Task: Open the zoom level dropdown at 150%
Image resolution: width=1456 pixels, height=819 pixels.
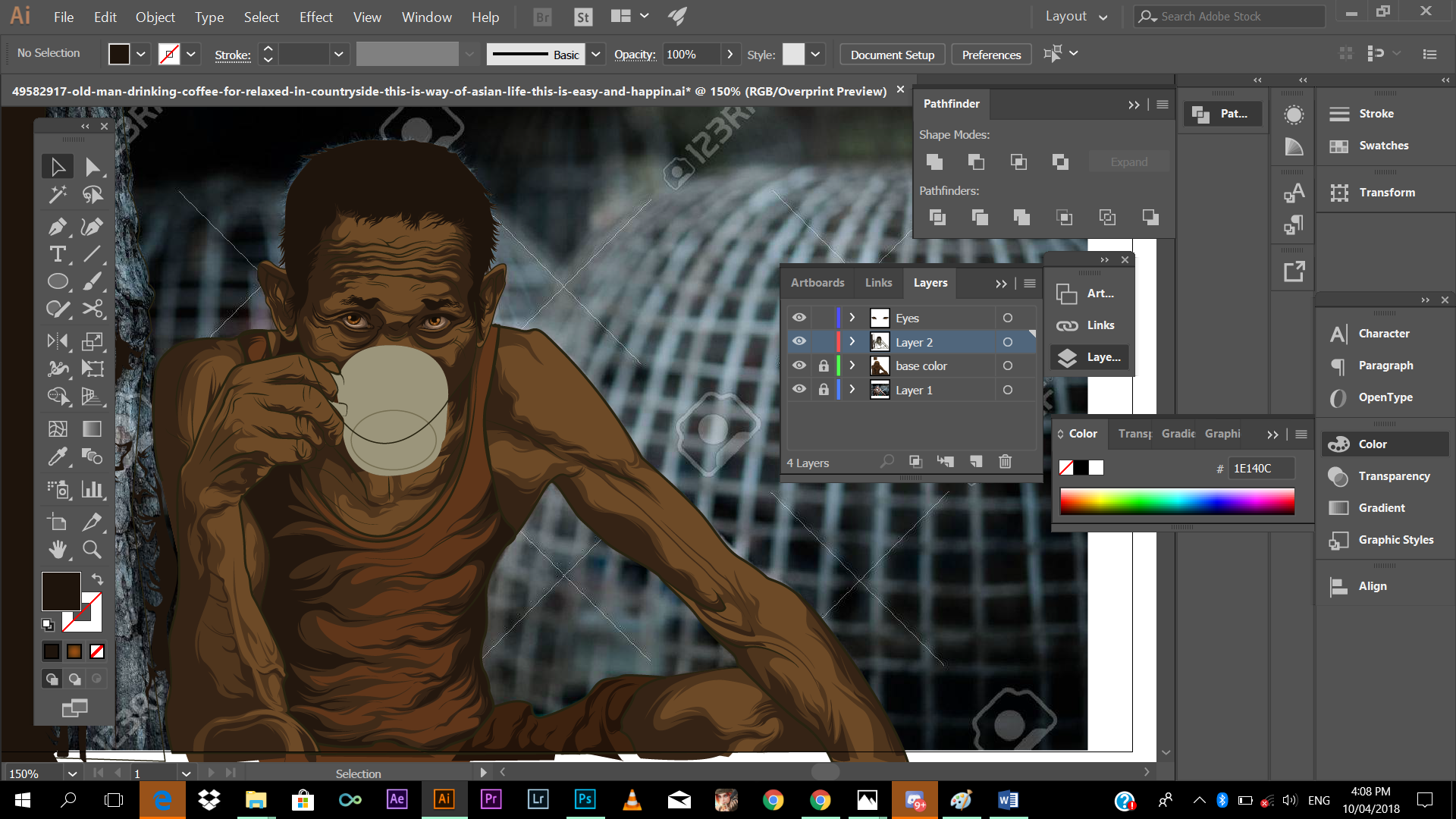Action: pyautogui.click(x=72, y=773)
